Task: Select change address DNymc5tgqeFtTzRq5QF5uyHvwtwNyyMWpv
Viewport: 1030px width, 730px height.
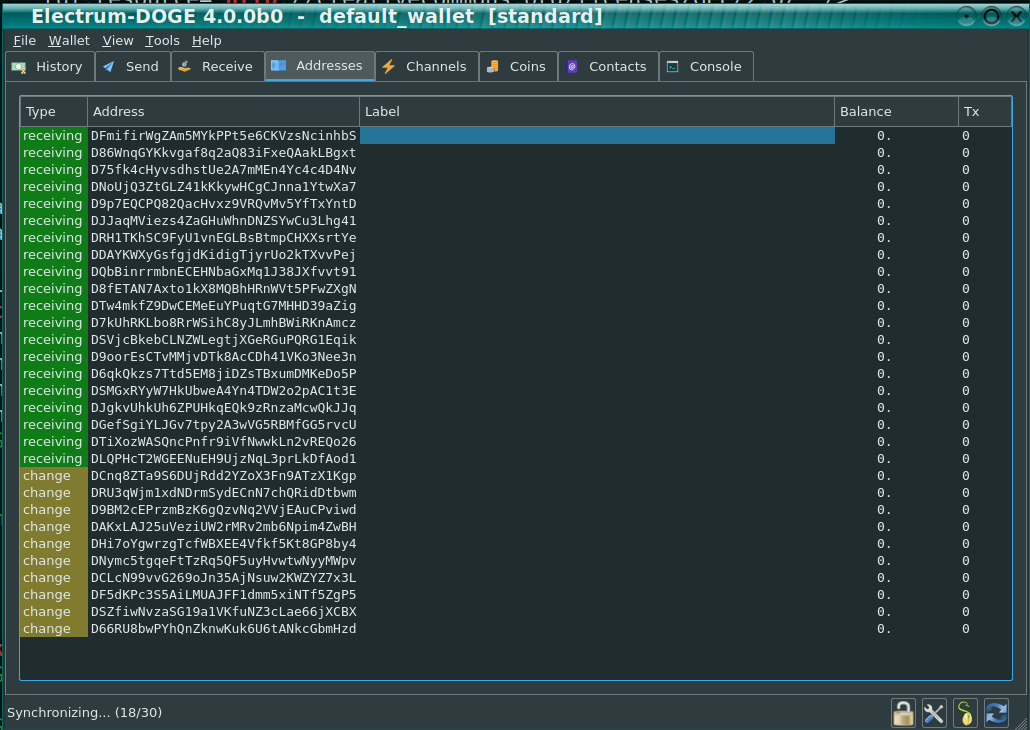Action: coord(223,561)
